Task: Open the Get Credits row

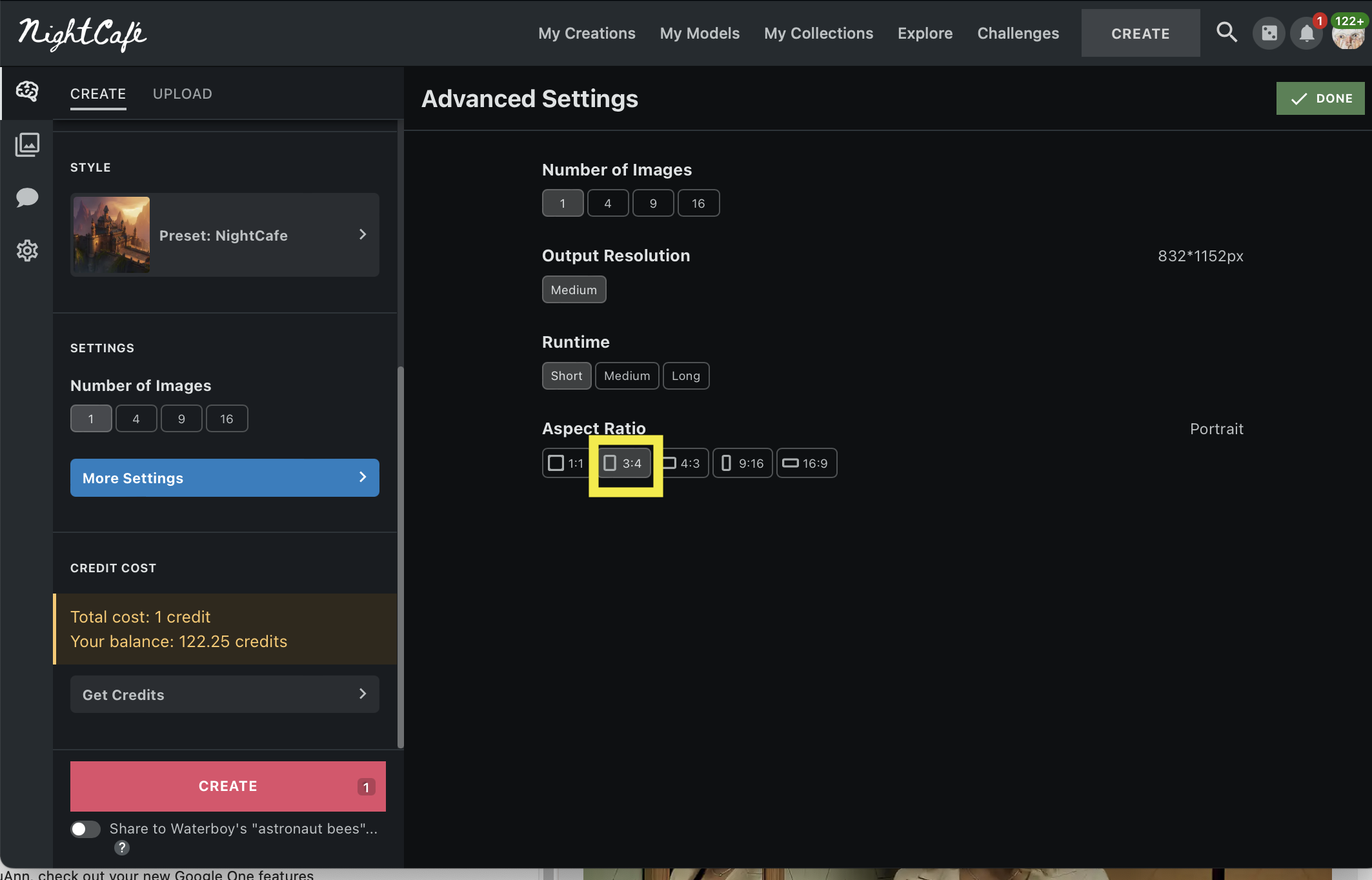Action: click(225, 695)
